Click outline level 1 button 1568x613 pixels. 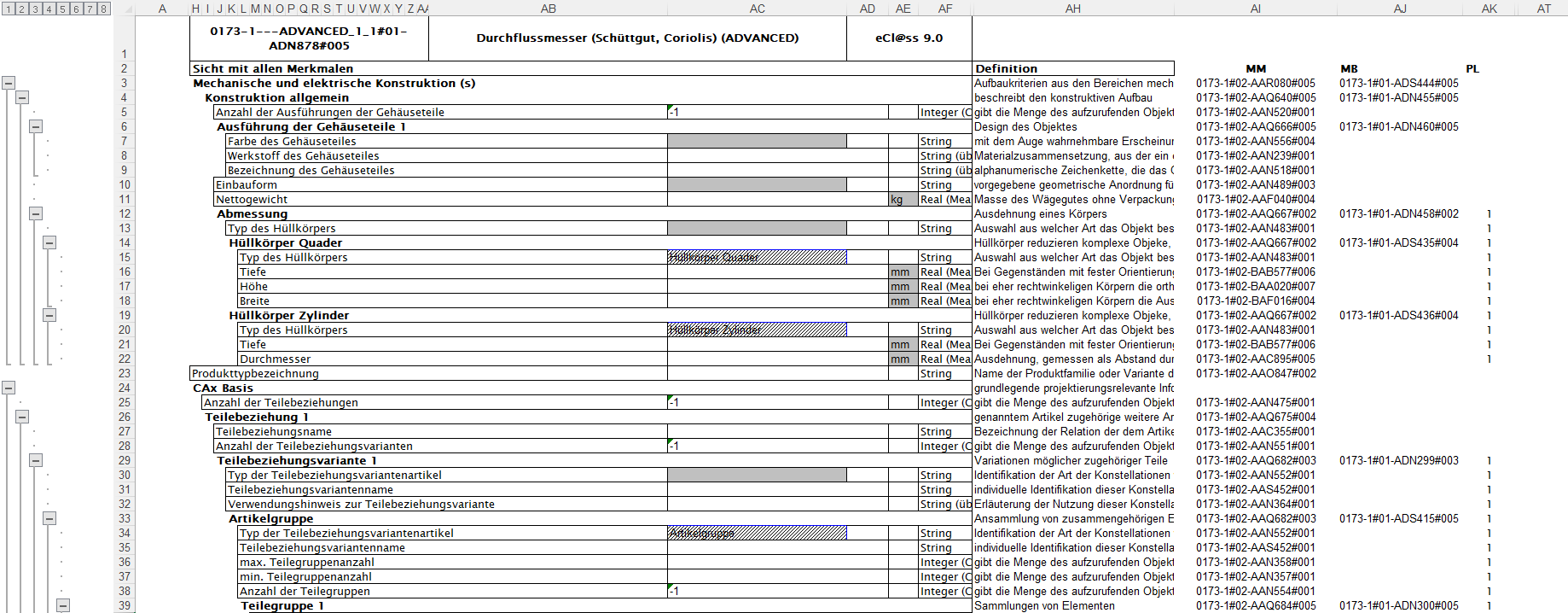click(9, 9)
